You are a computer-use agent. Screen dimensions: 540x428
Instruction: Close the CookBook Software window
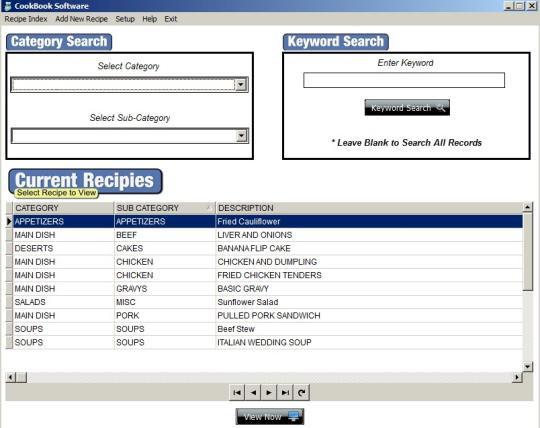531,6
